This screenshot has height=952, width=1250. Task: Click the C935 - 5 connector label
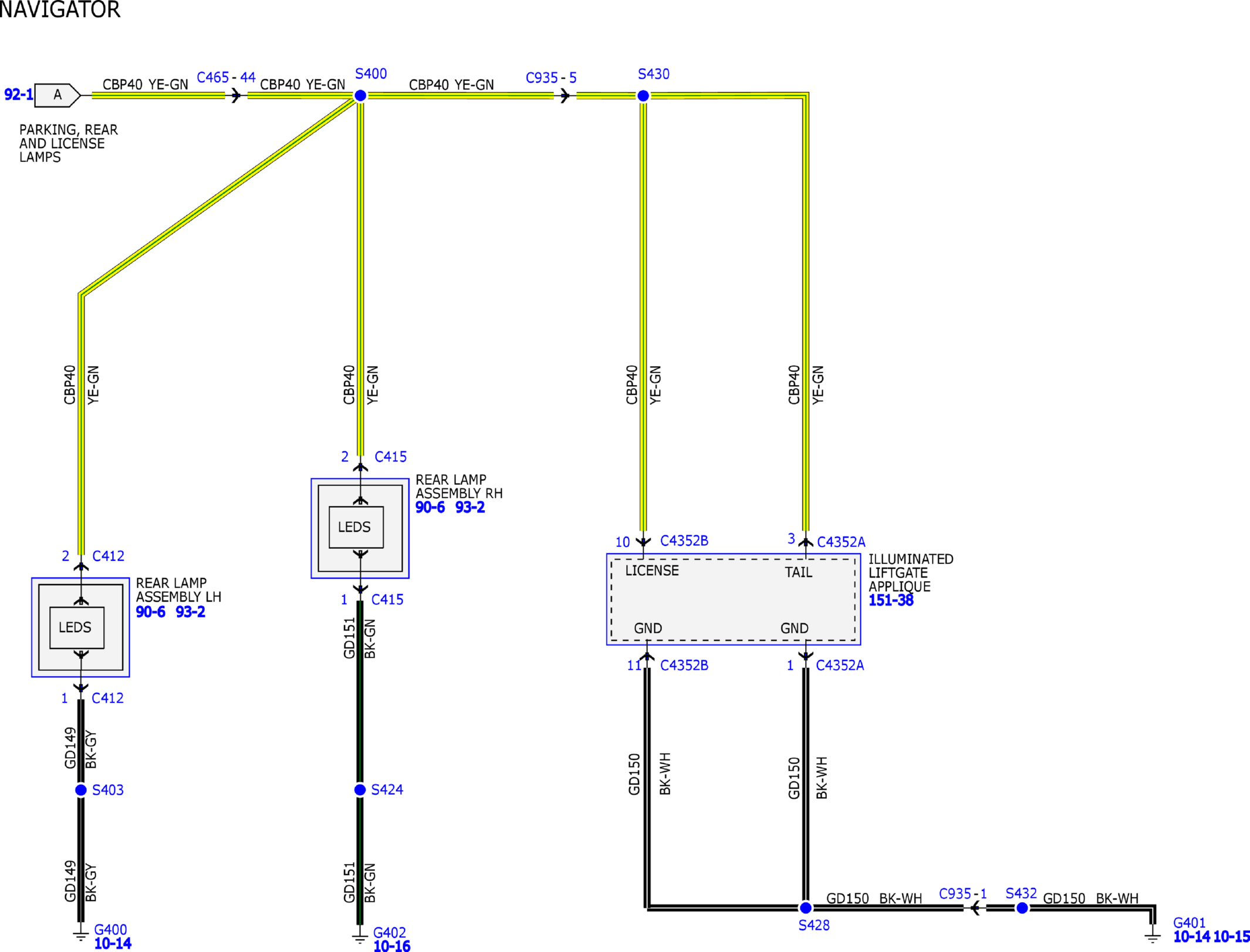click(x=551, y=78)
